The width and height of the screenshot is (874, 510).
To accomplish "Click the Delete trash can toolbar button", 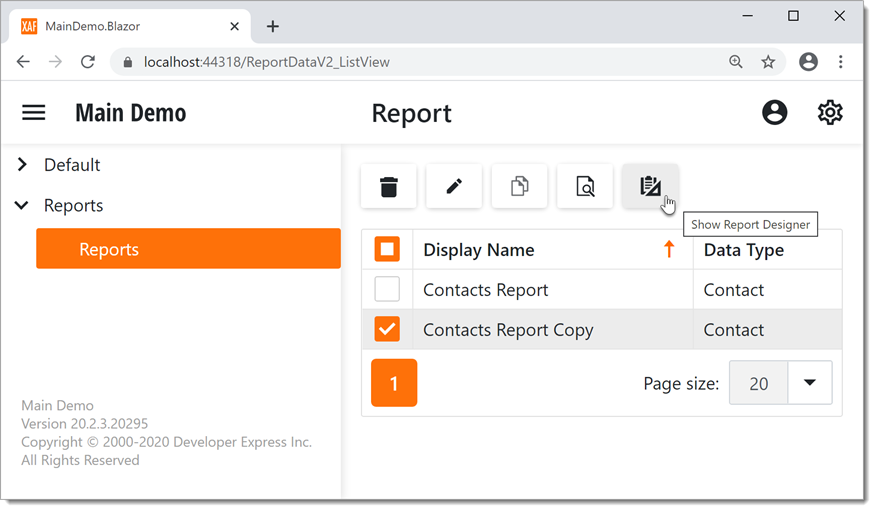I will pyautogui.click(x=389, y=186).
